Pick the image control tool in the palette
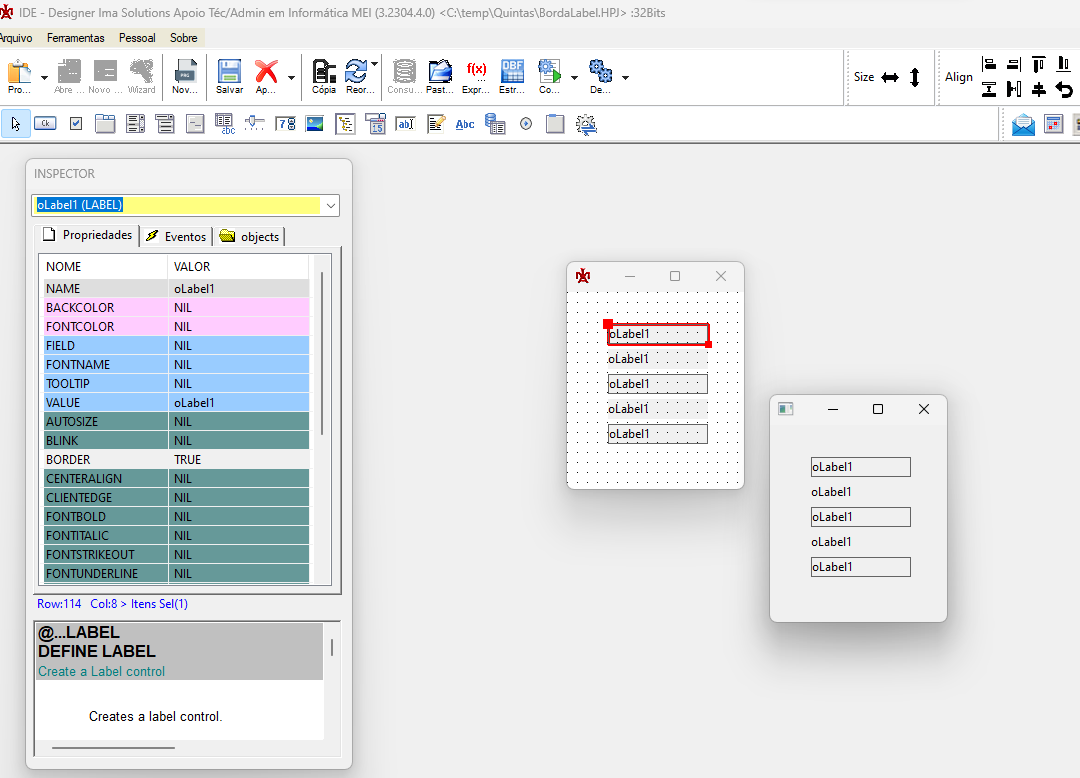This screenshot has width=1080, height=778. coord(314,124)
